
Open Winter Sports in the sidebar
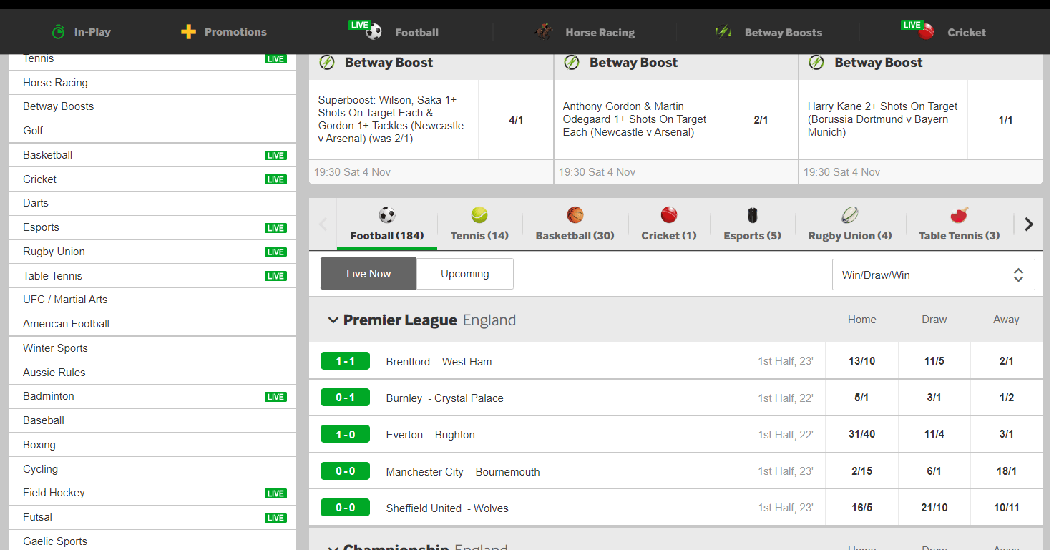tap(153, 348)
